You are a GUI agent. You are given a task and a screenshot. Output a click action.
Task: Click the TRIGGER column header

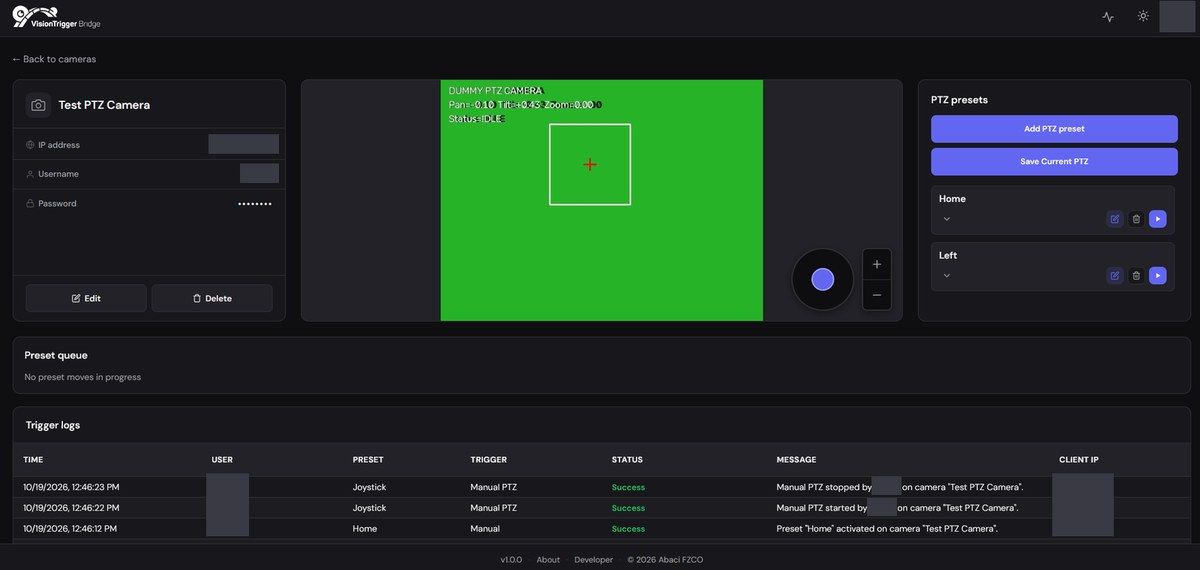click(489, 460)
